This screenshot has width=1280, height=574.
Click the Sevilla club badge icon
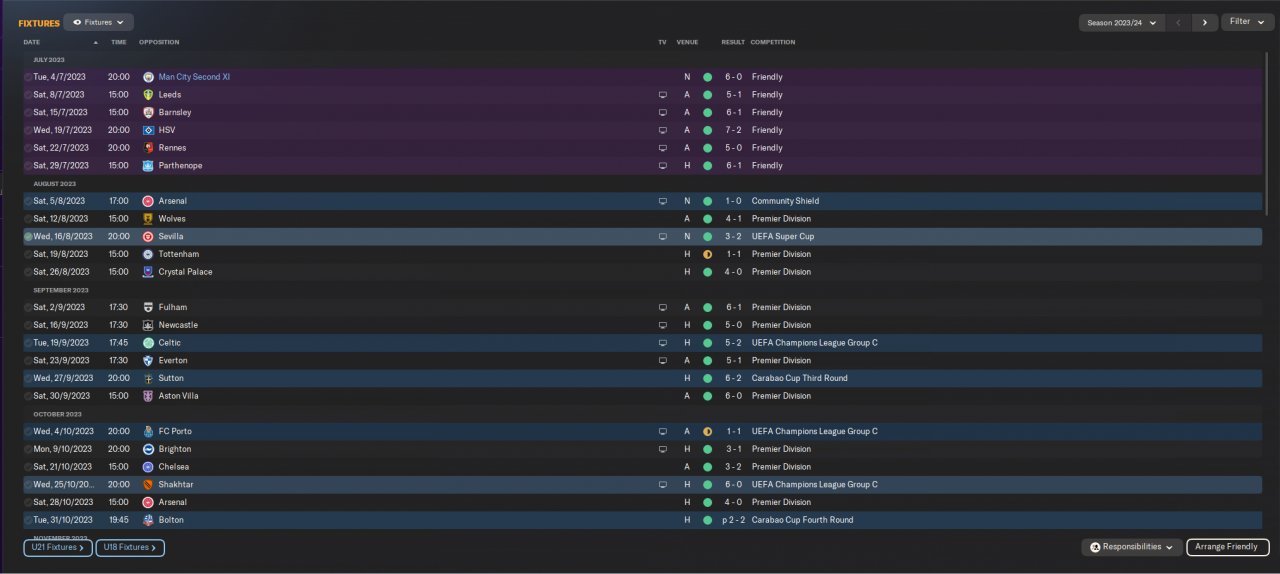[x=148, y=237]
